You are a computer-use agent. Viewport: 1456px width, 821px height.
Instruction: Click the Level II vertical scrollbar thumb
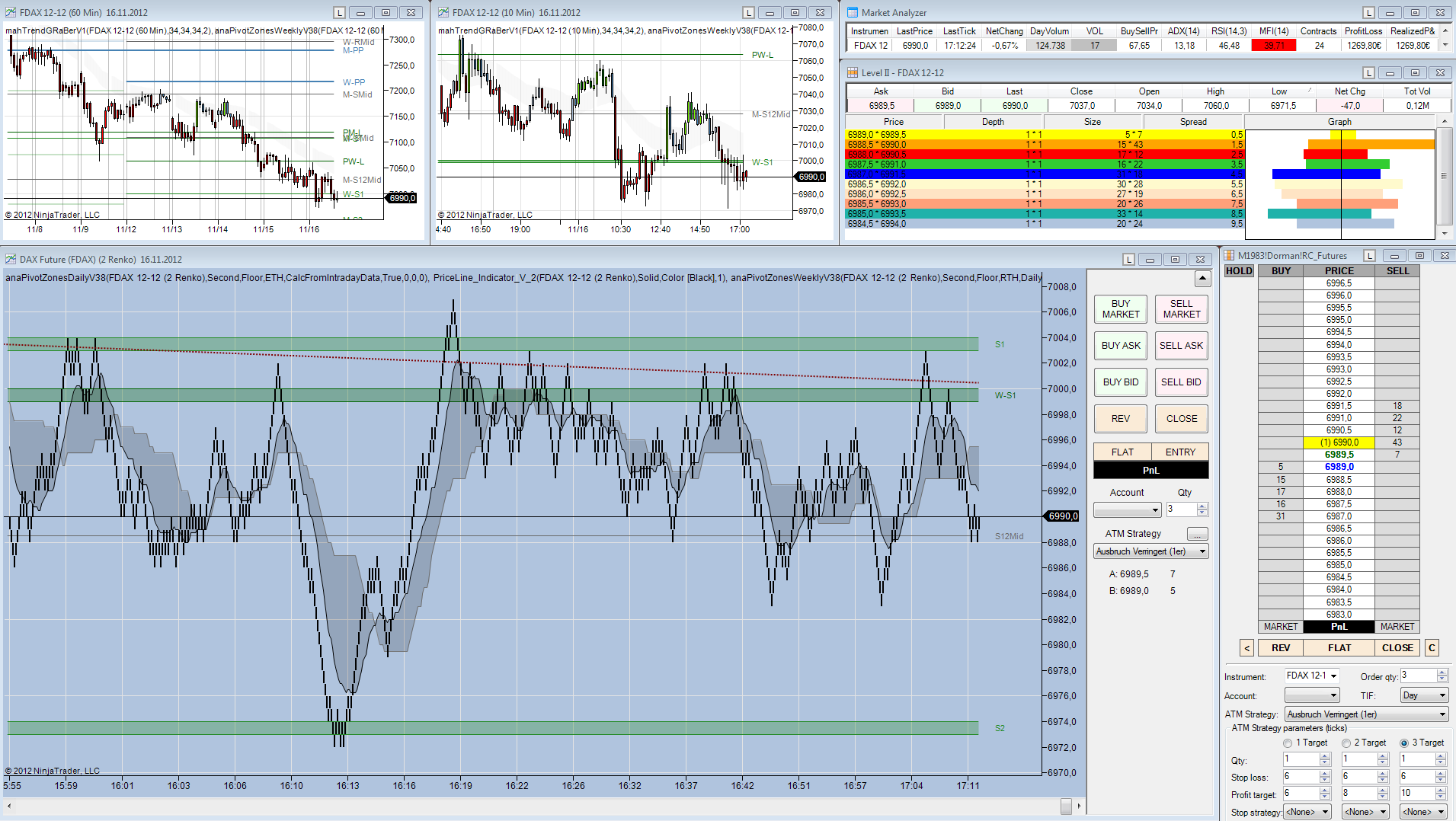(1444, 176)
